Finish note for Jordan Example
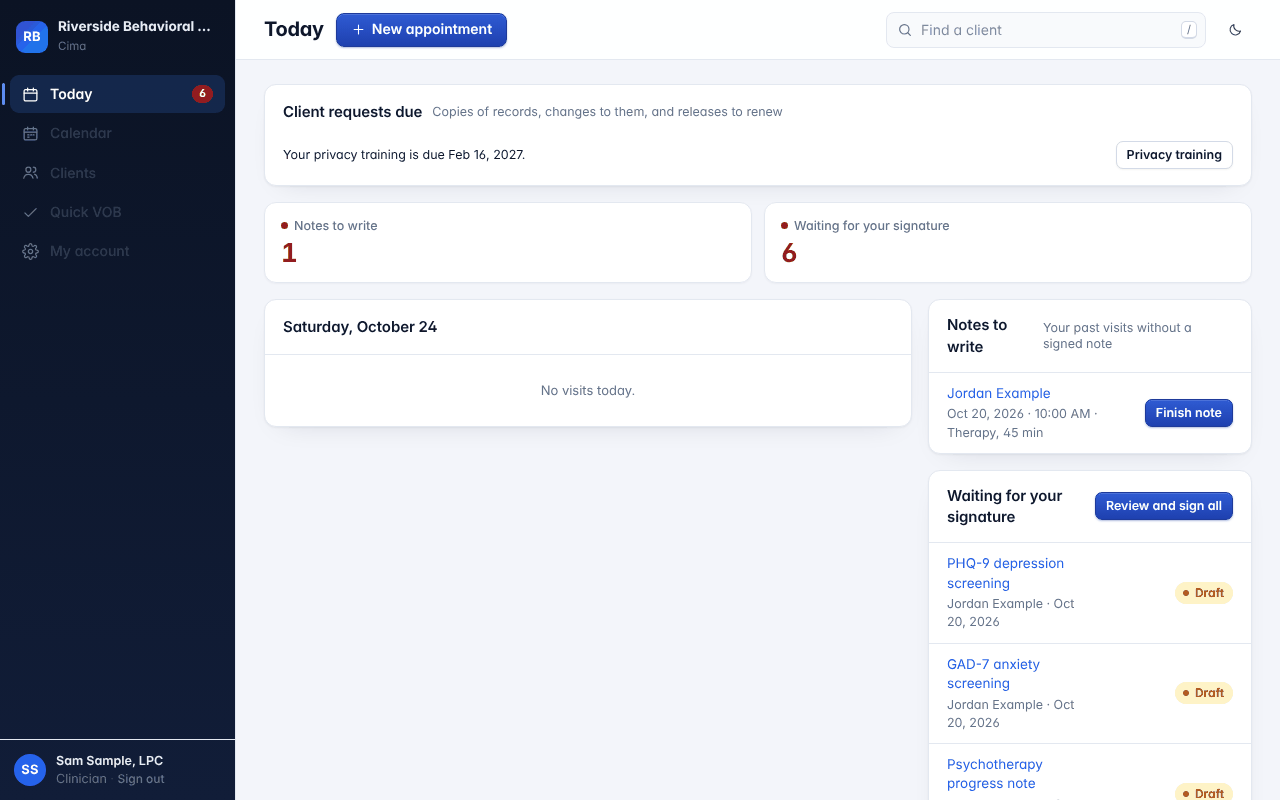The image size is (1280, 800). 1189,413
